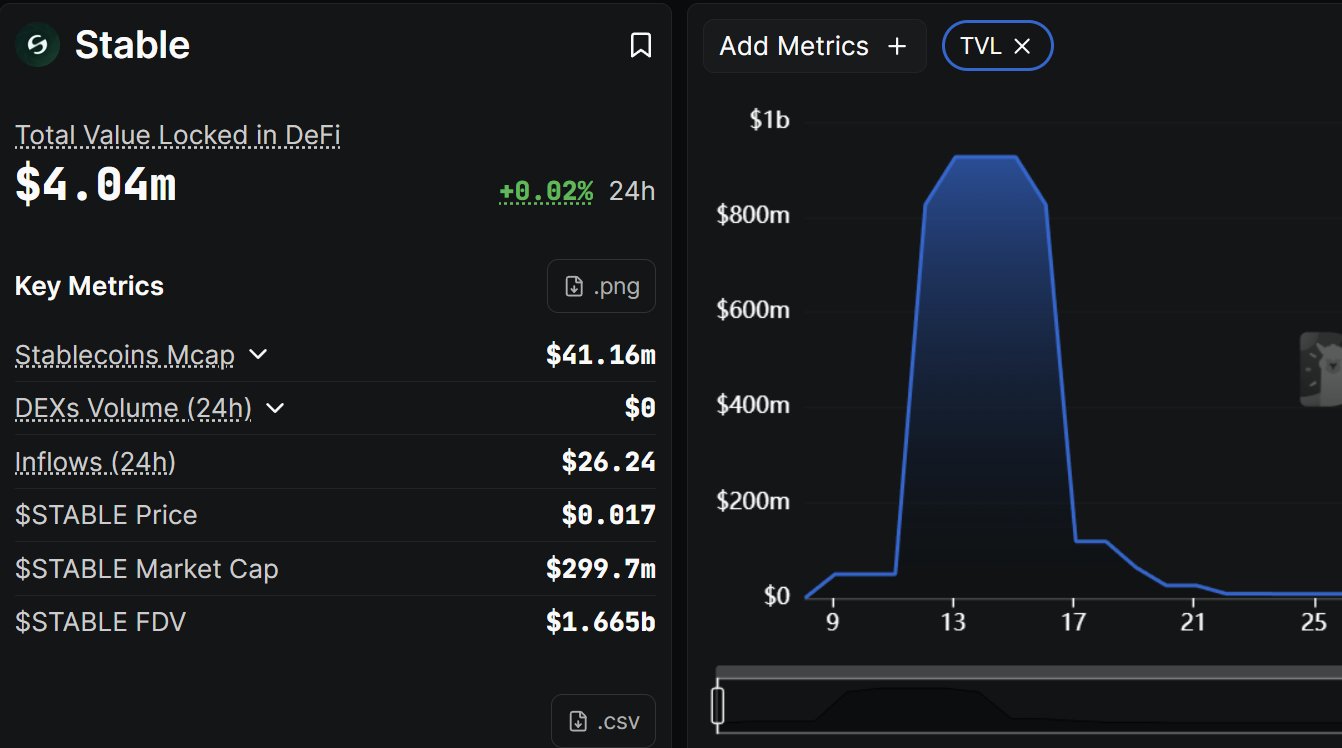Remove the TVL metric with its X
The width and height of the screenshot is (1342, 748).
[x=1022, y=46]
